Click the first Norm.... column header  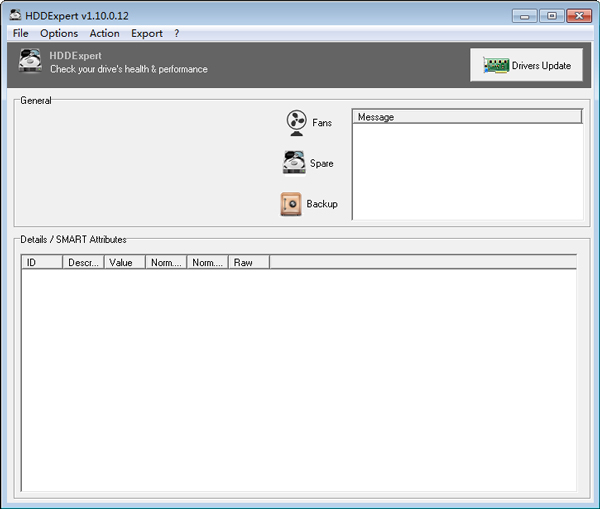(166, 263)
